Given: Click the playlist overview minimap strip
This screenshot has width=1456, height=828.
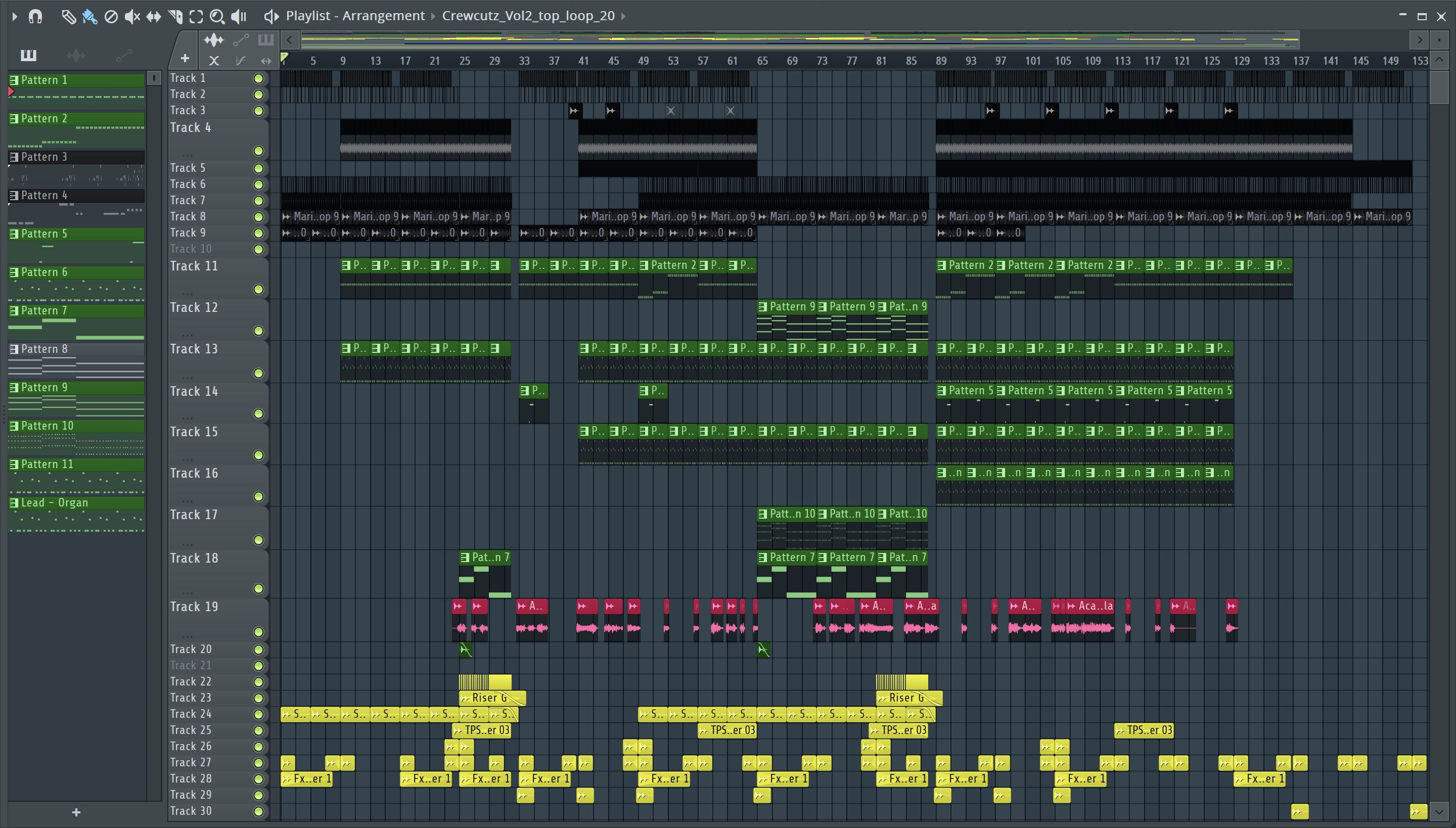Looking at the screenshot, I should coord(800,40).
